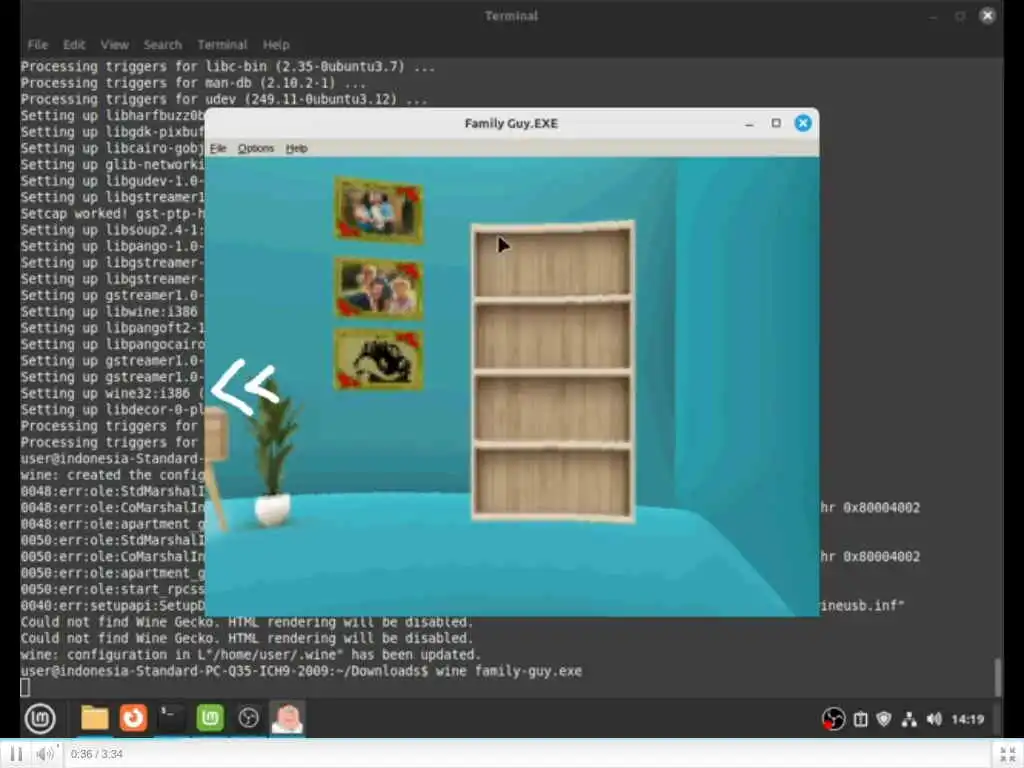Screen dimensions: 1024x768
Task: Click 'Processing triggers for libc-bin' line
Action: pos(227,67)
